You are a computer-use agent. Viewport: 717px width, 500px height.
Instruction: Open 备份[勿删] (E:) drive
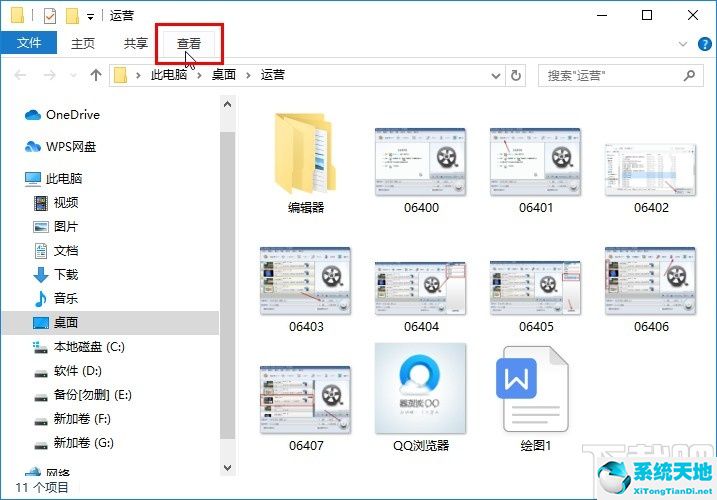click(x=83, y=395)
